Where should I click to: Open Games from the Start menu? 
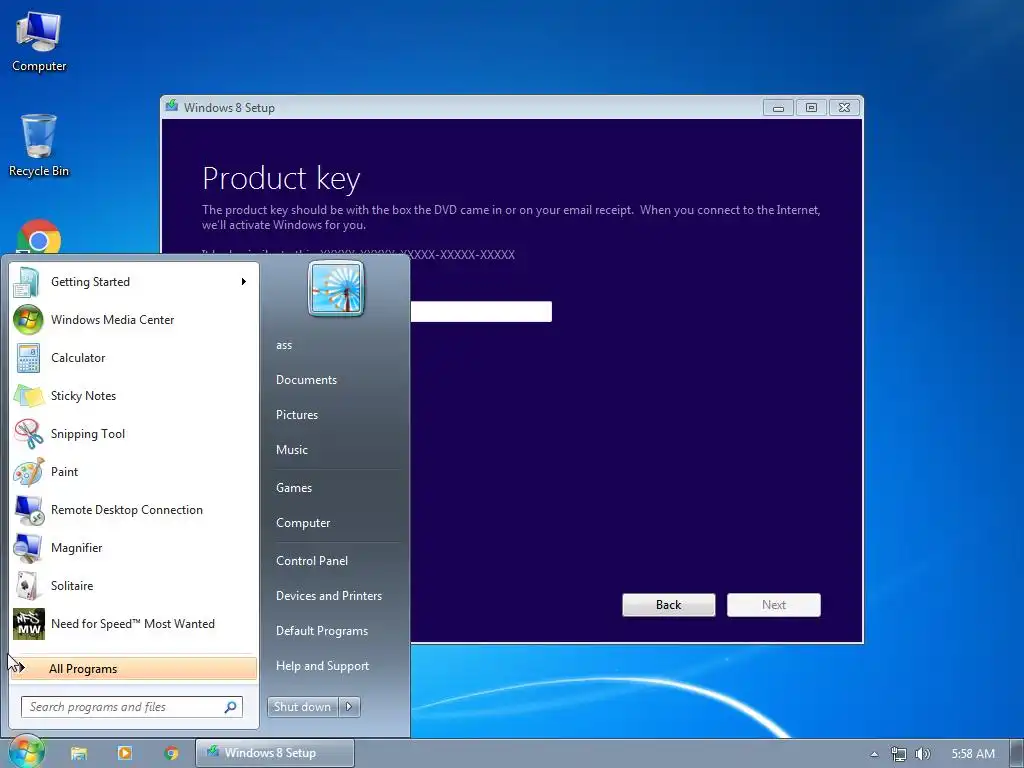pos(294,488)
